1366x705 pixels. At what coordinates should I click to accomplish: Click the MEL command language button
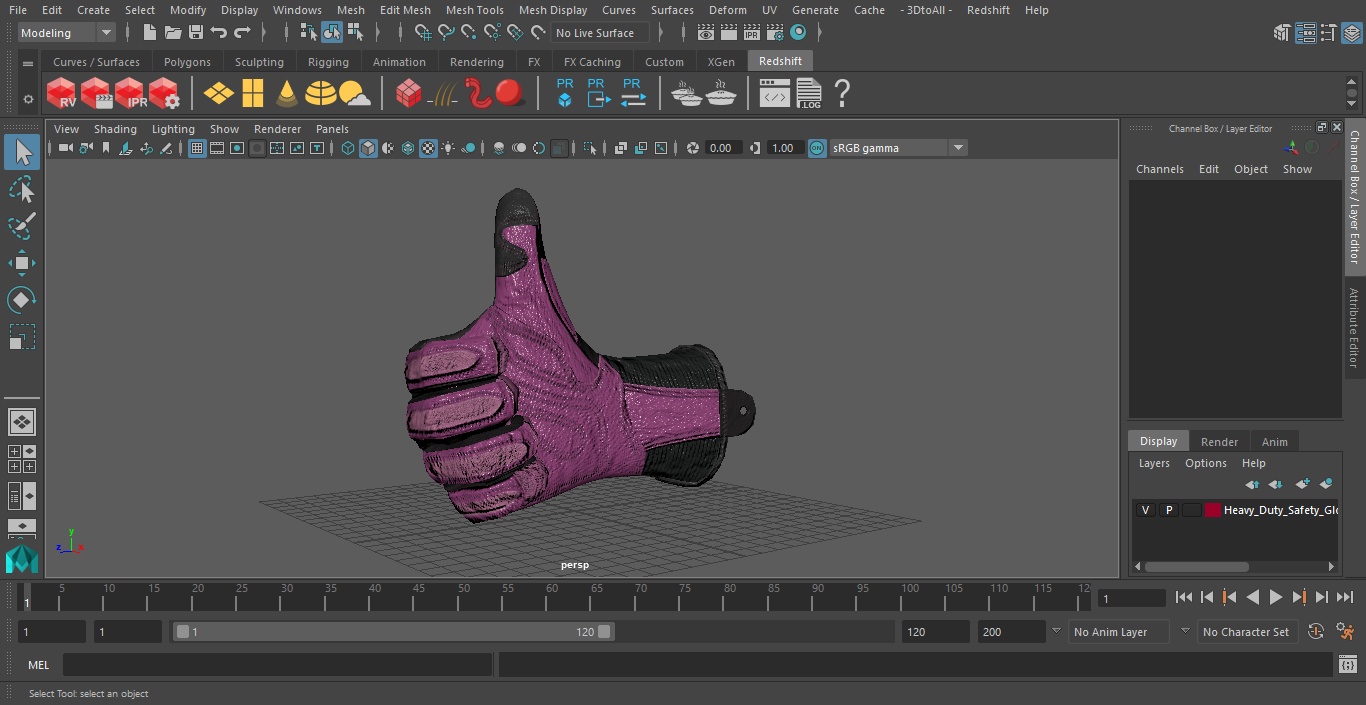click(x=38, y=665)
